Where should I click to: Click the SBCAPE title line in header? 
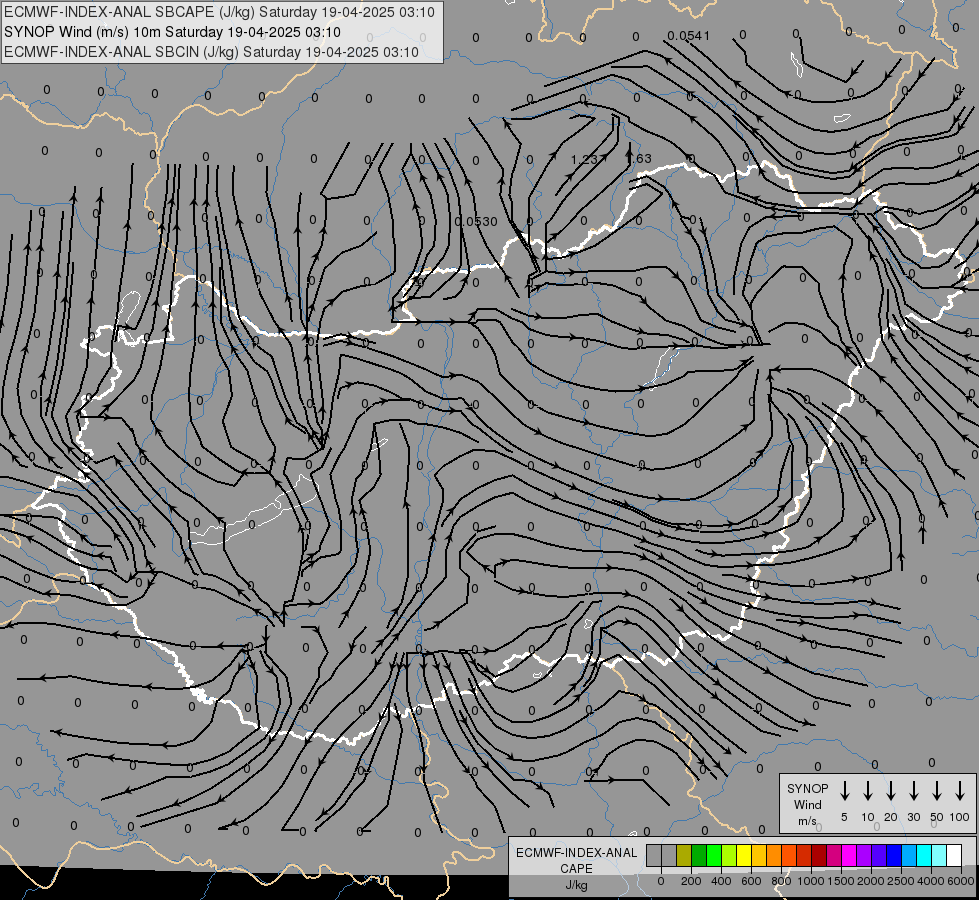click(219, 12)
